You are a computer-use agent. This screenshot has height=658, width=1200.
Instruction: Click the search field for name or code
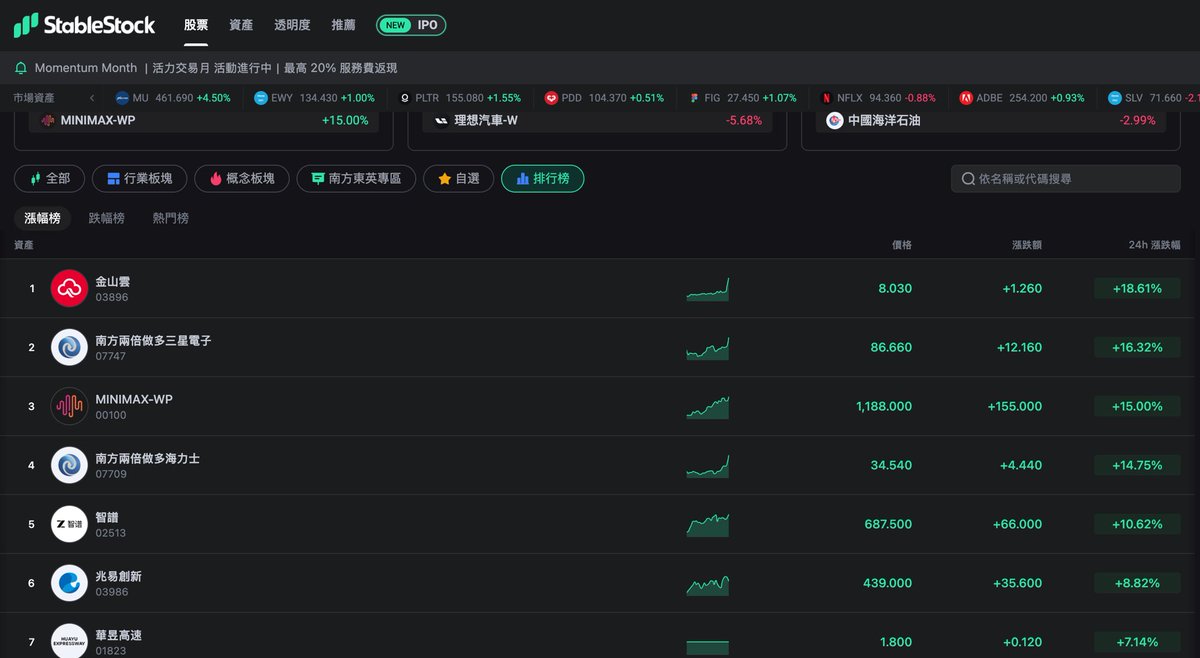pos(1065,179)
